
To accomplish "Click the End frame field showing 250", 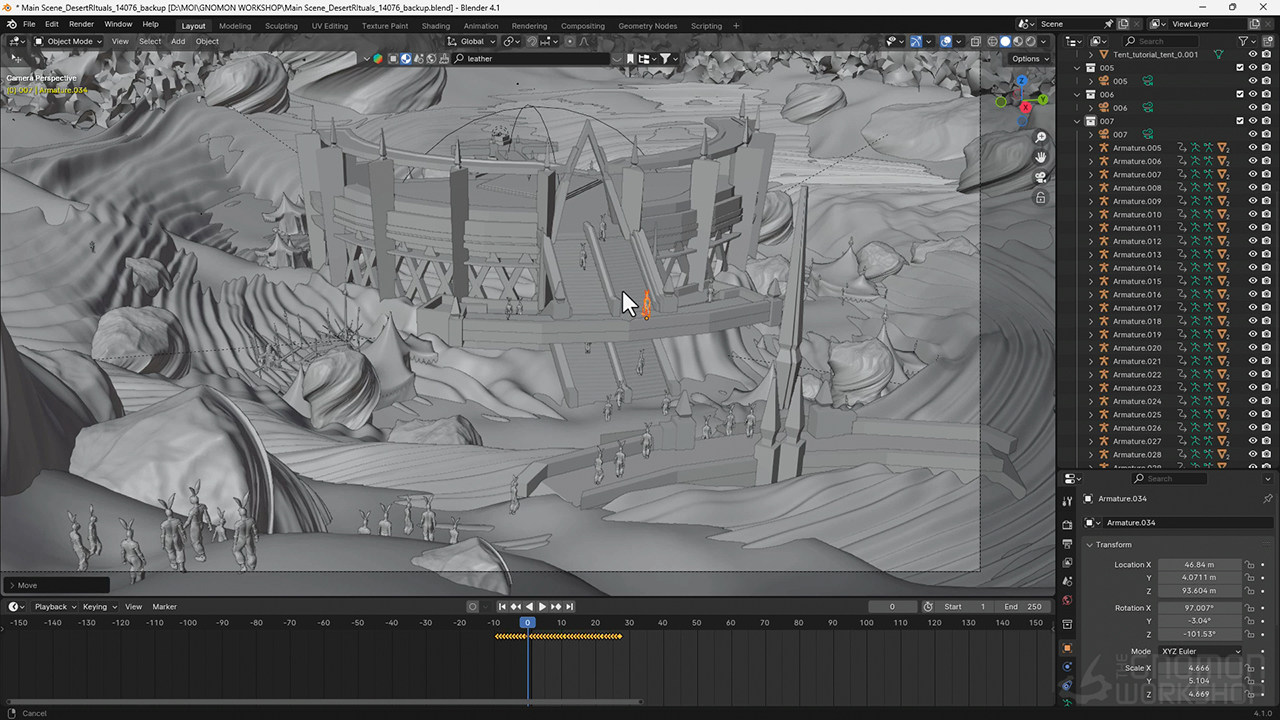I will 1023,606.
